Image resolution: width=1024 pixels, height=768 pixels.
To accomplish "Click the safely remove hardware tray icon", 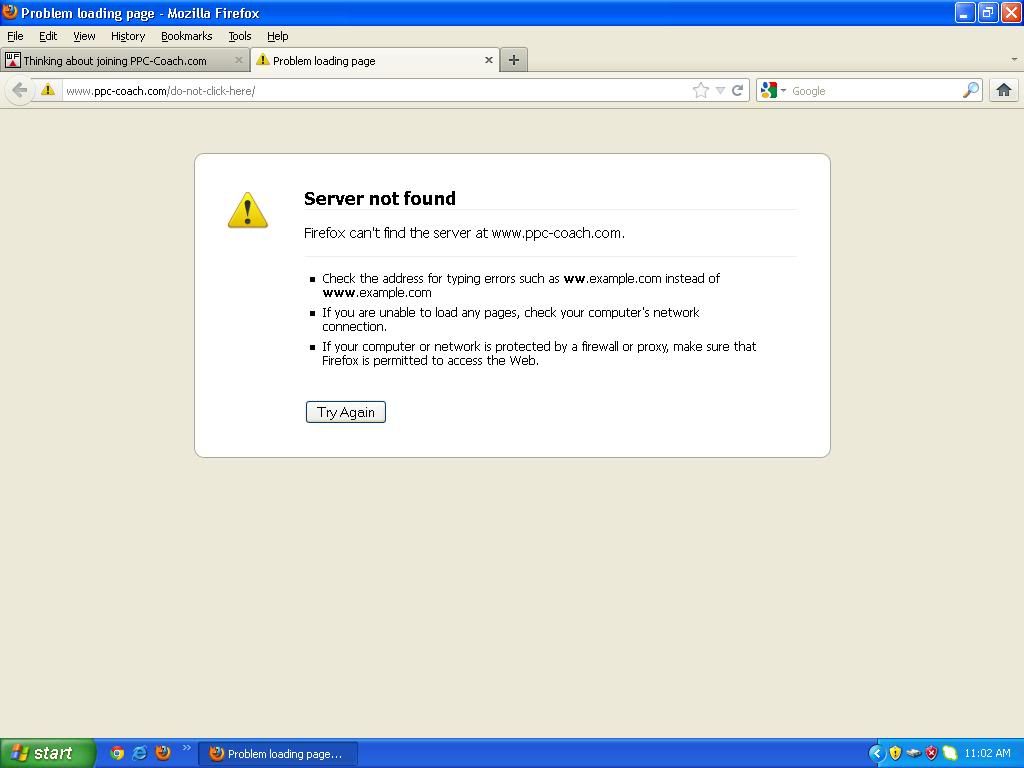I will tap(914, 753).
